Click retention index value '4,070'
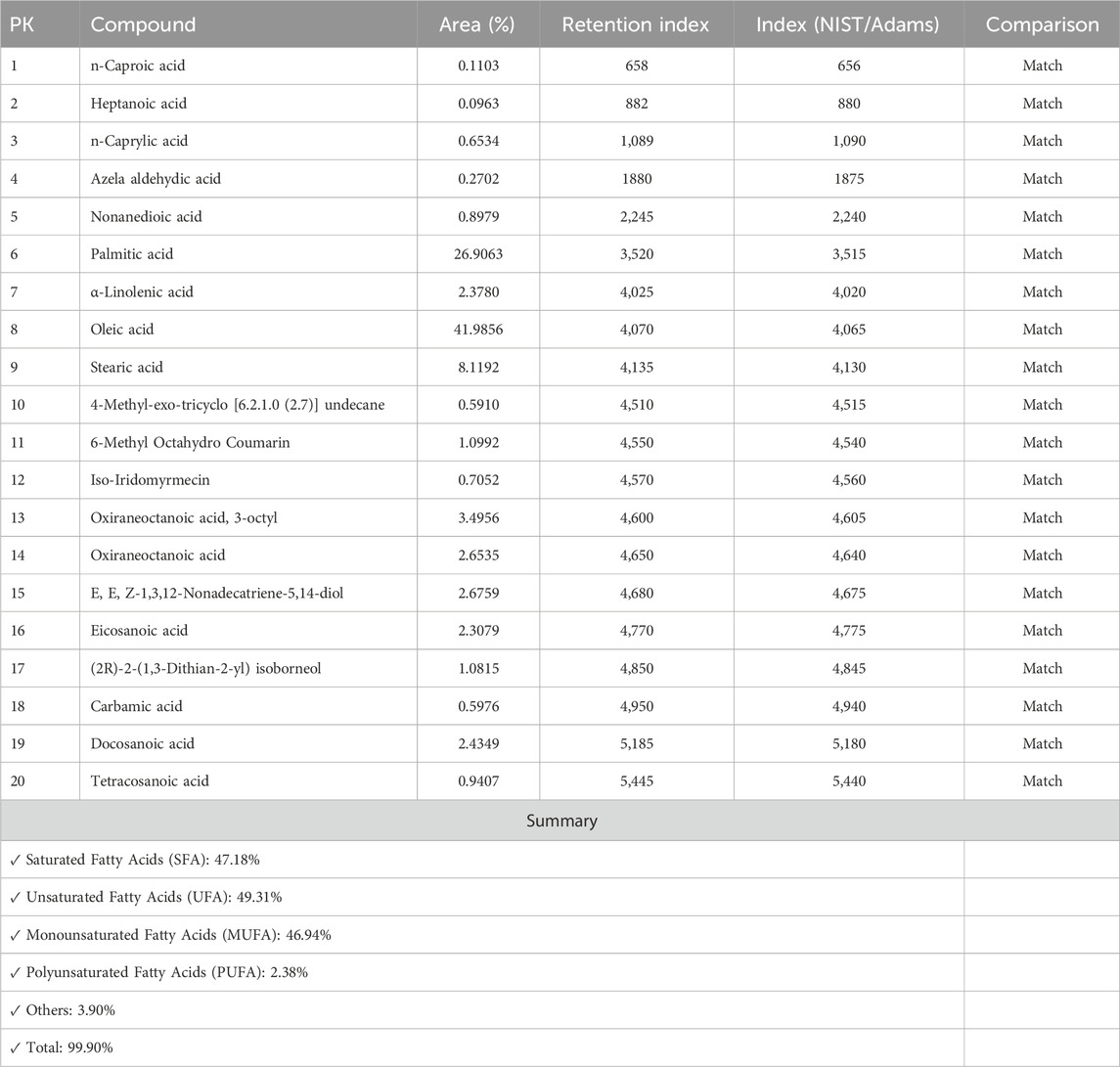Image resolution: width=1120 pixels, height=1067 pixels. click(x=637, y=330)
